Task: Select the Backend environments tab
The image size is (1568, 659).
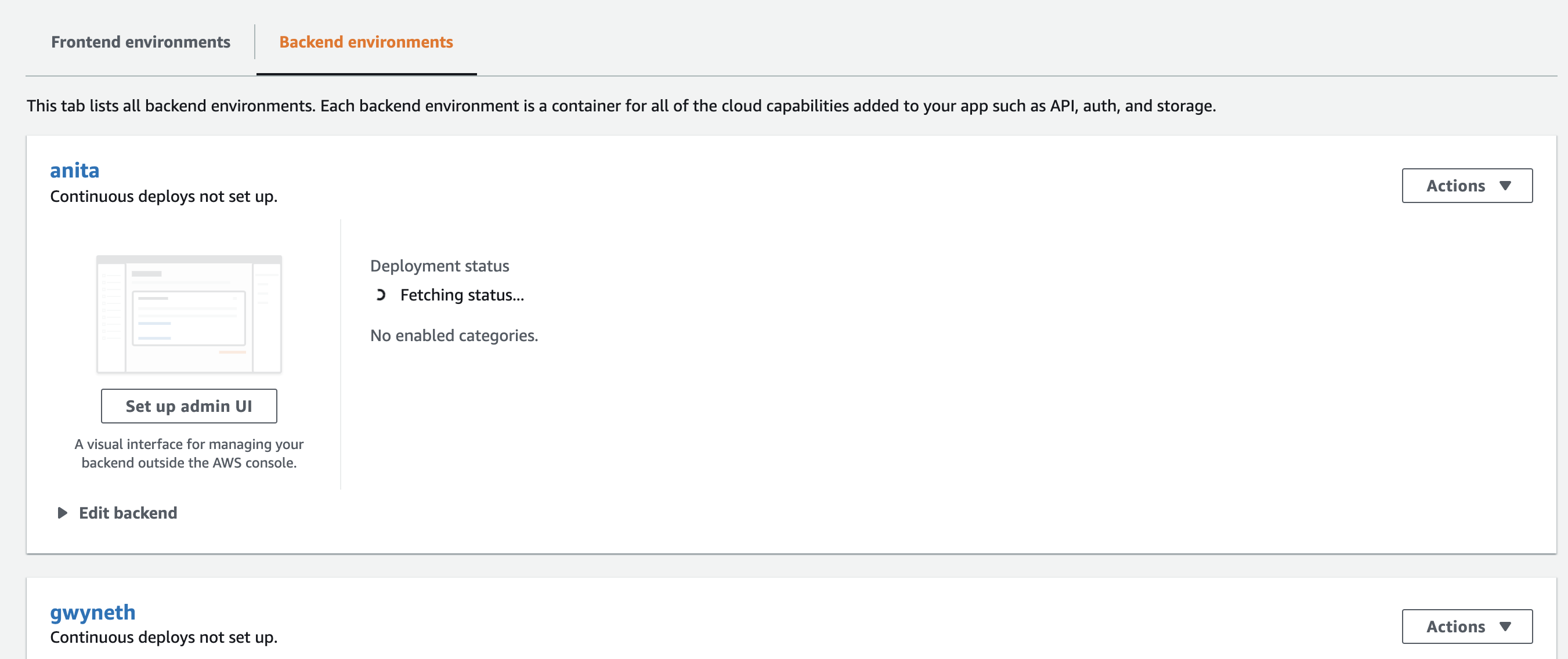Action: coord(366,42)
